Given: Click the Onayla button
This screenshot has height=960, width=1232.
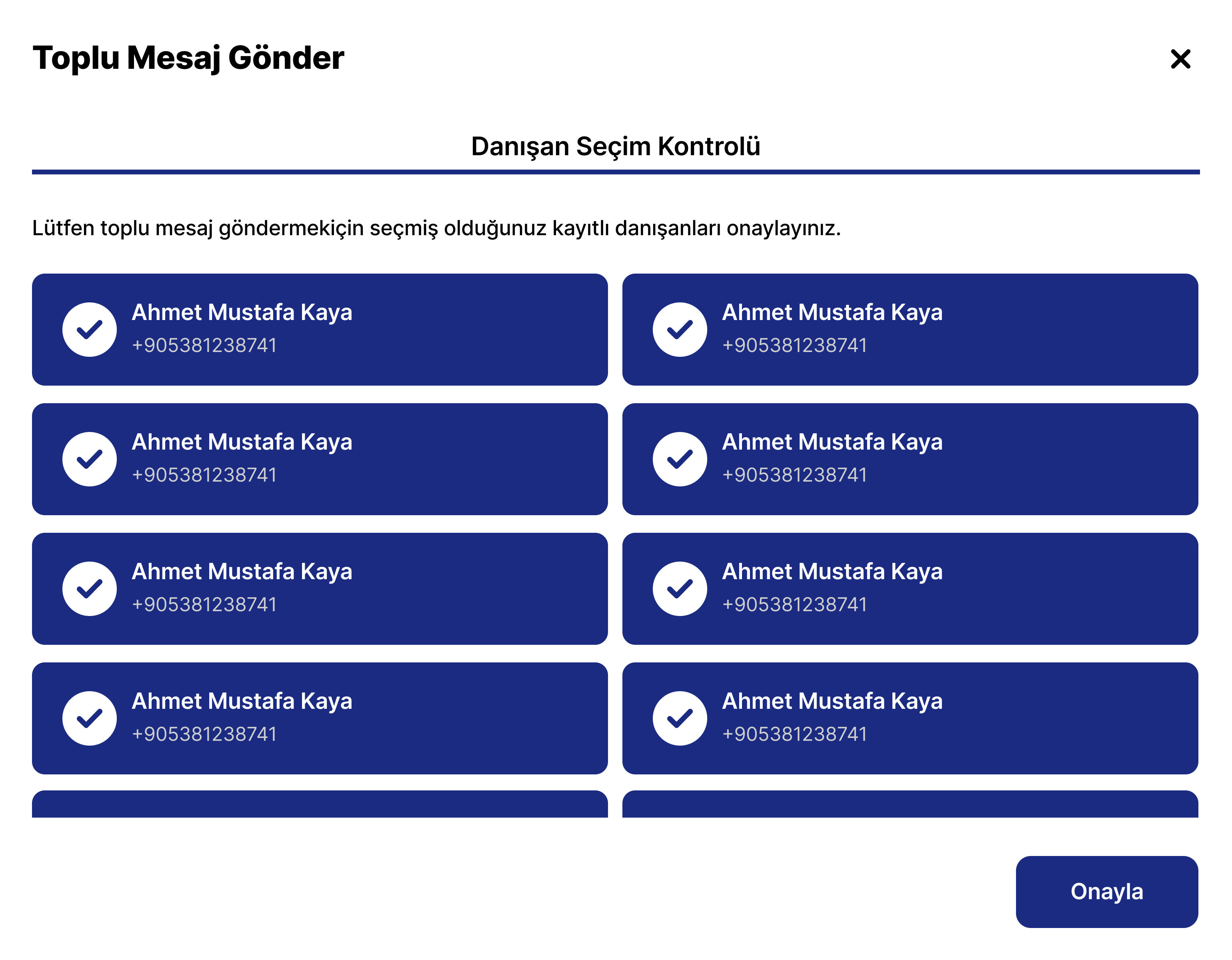Looking at the screenshot, I should (x=1106, y=892).
